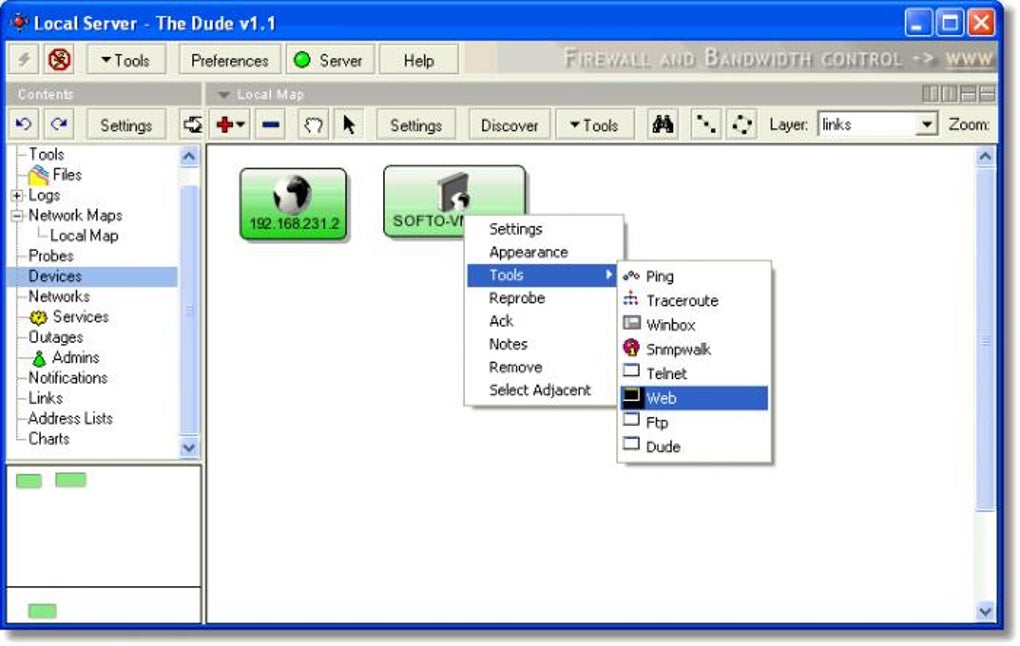1020x646 pixels.
Task: Select the hand drag tool
Action: (313, 124)
